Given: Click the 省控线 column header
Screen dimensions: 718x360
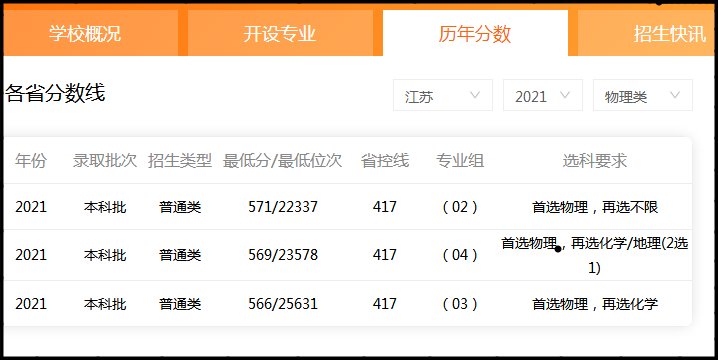Looking at the screenshot, I should coord(385,161).
